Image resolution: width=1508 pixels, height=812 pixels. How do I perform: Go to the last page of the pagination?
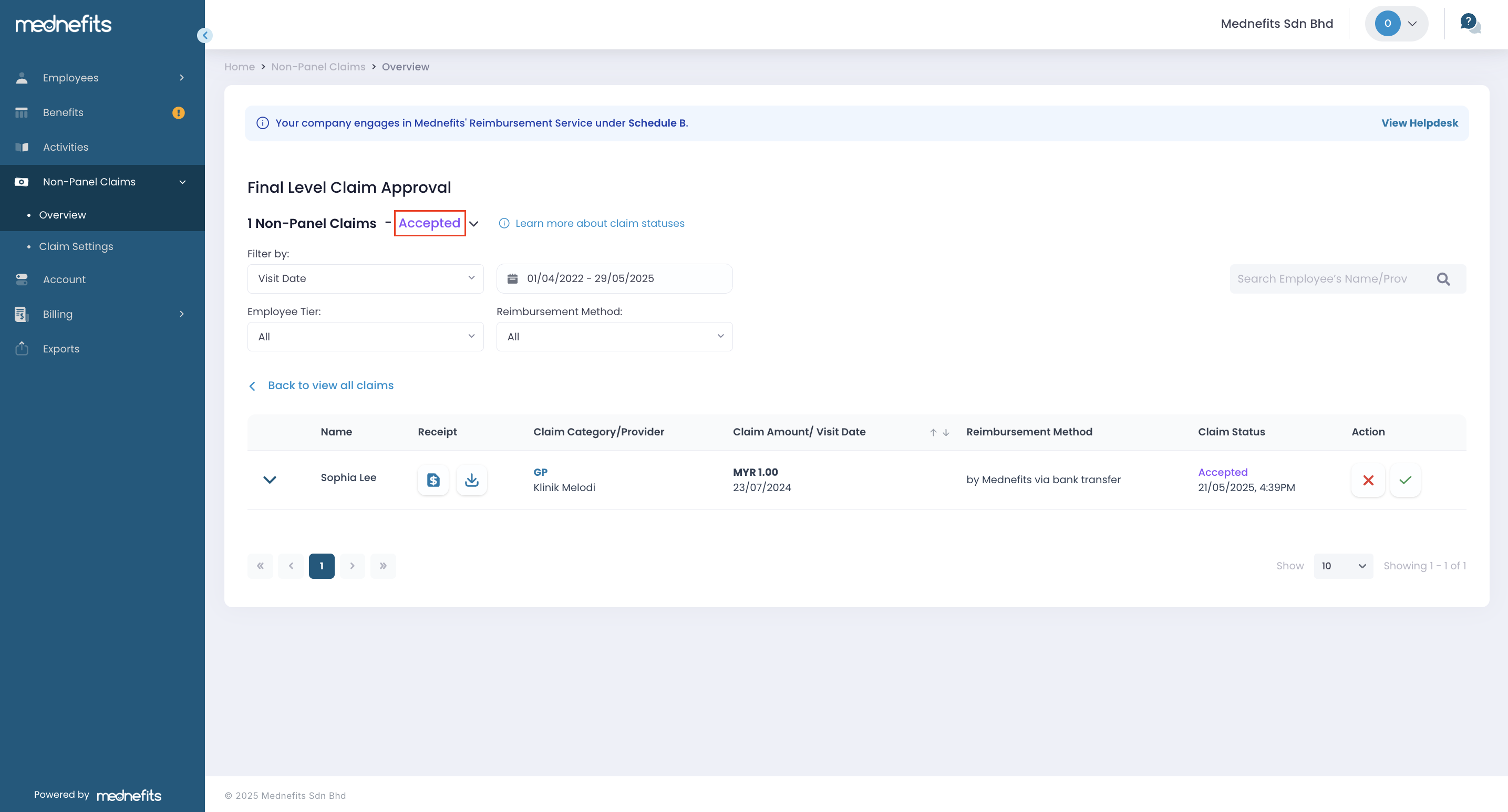pyautogui.click(x=383, y=566)
